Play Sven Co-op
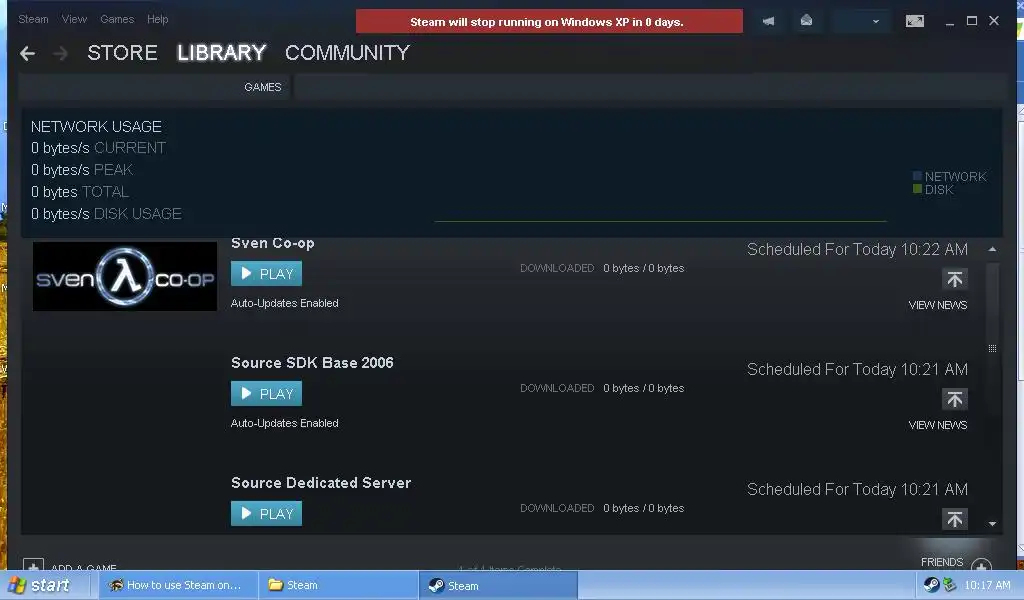This screenshot has width=1024, height=600. (266, 274)
